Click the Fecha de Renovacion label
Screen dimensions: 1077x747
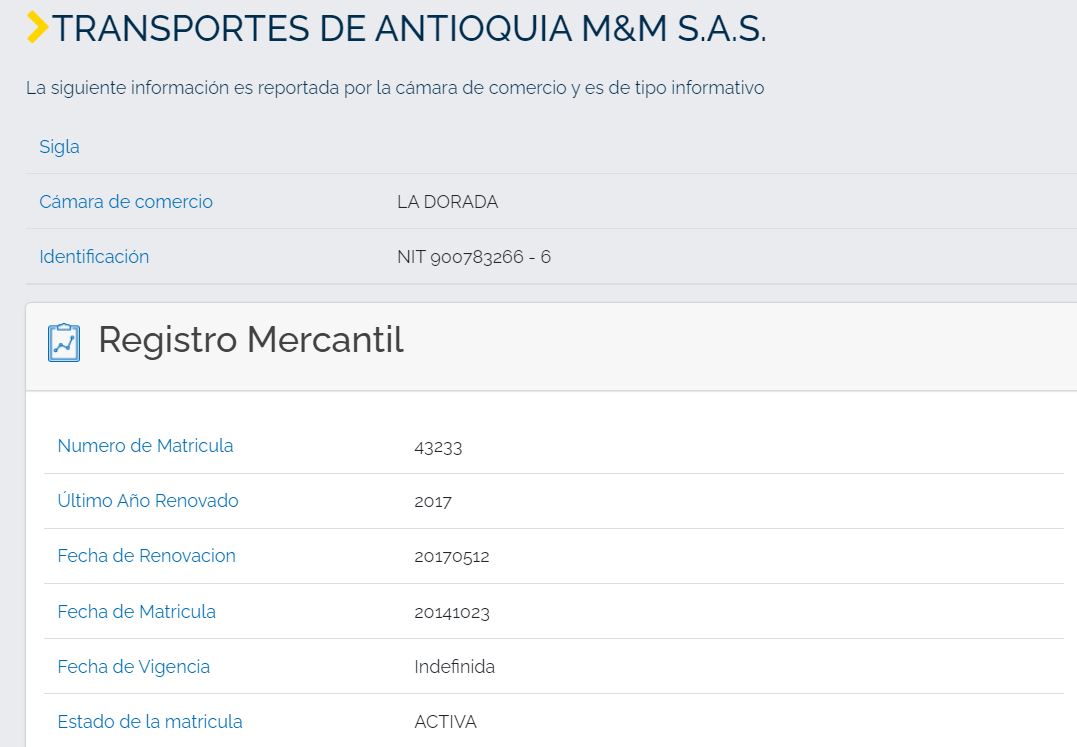(146, 556)
